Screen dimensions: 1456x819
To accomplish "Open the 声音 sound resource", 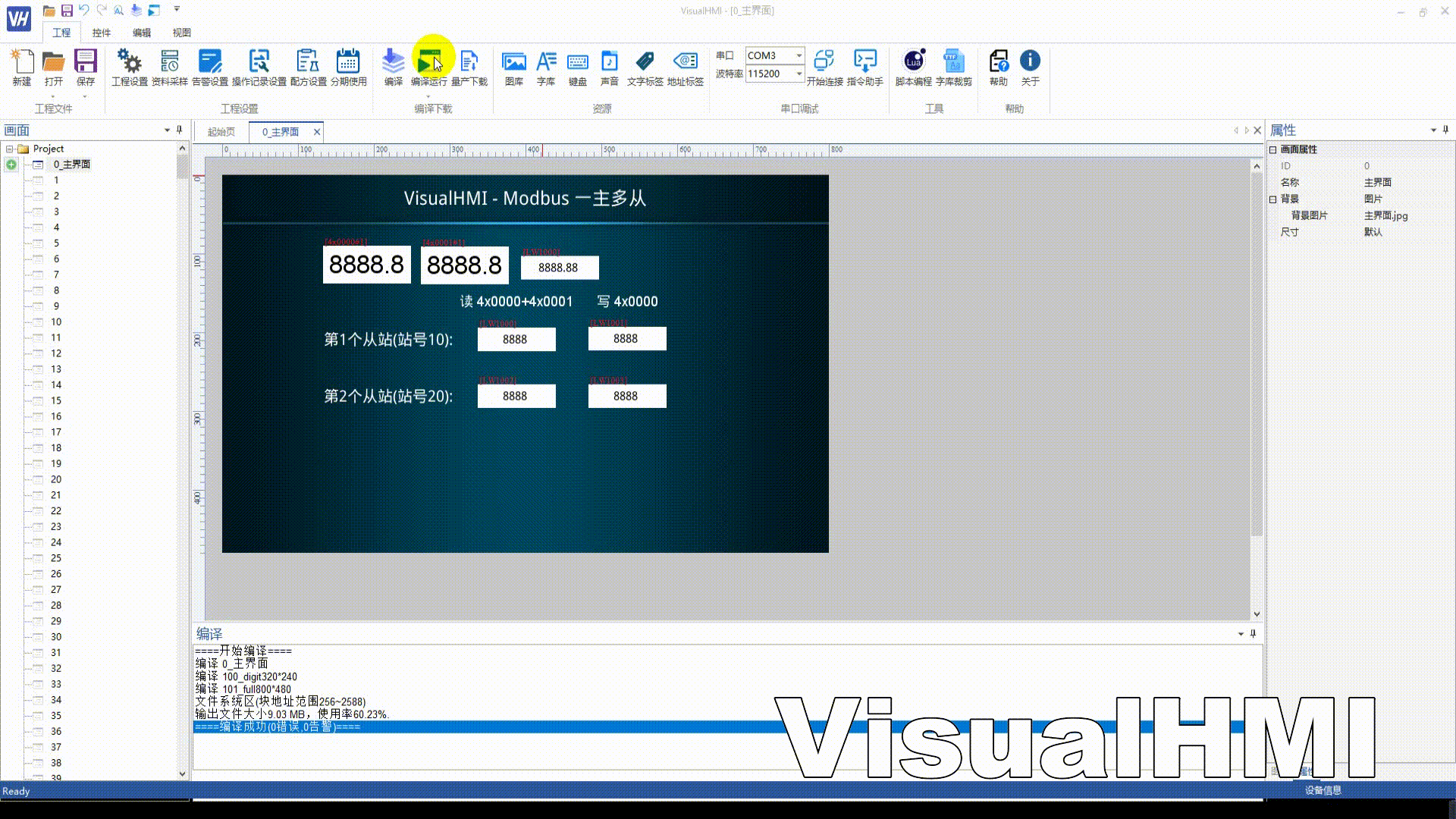I will (x=610, y=67).
